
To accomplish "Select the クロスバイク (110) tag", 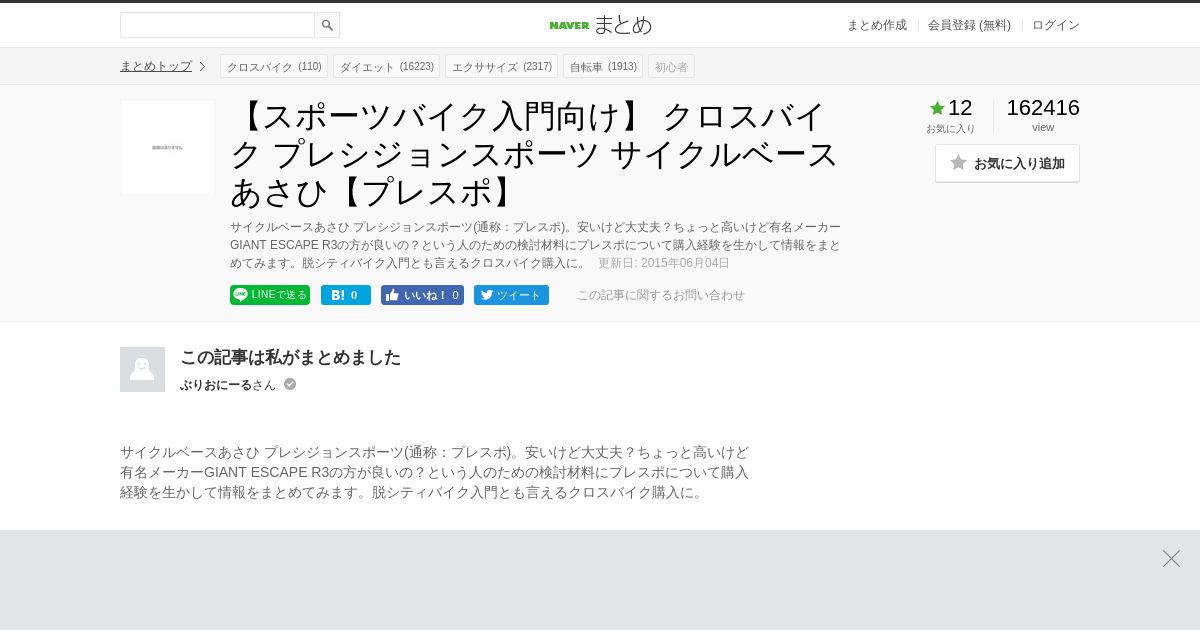I will point(274,67).
